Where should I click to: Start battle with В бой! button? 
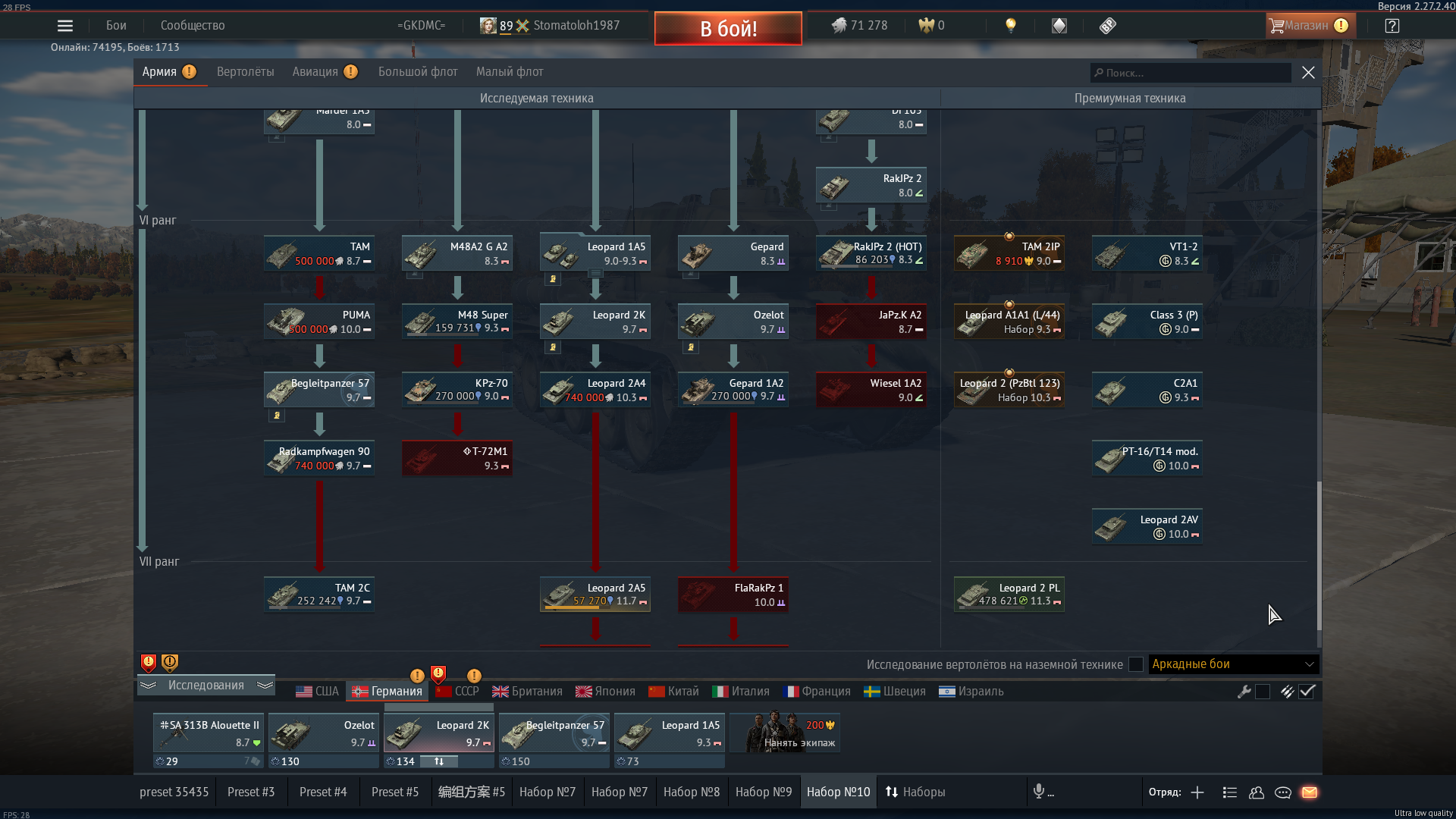click(728, 29)
